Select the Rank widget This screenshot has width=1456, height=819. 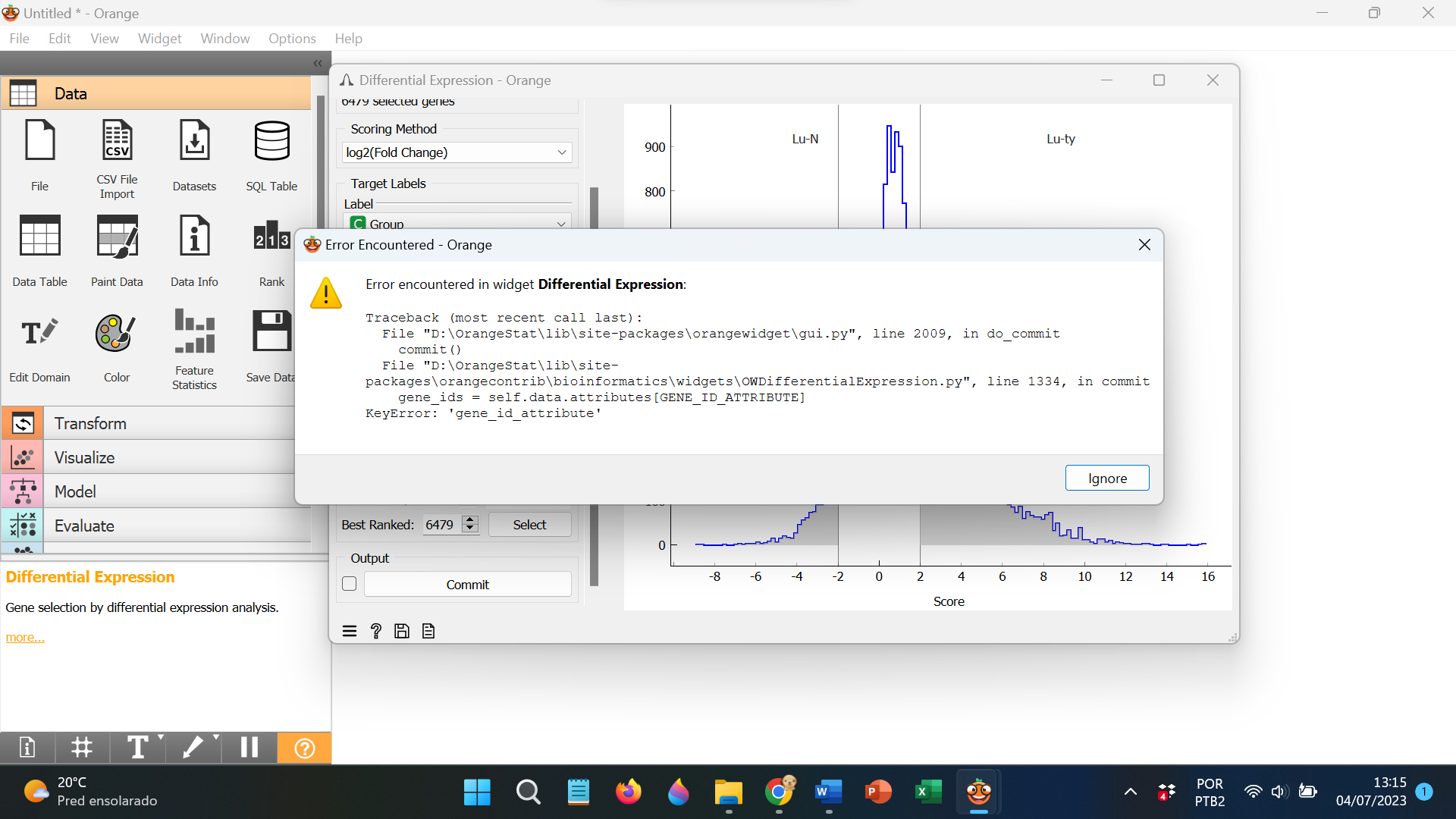pos(271,246)
